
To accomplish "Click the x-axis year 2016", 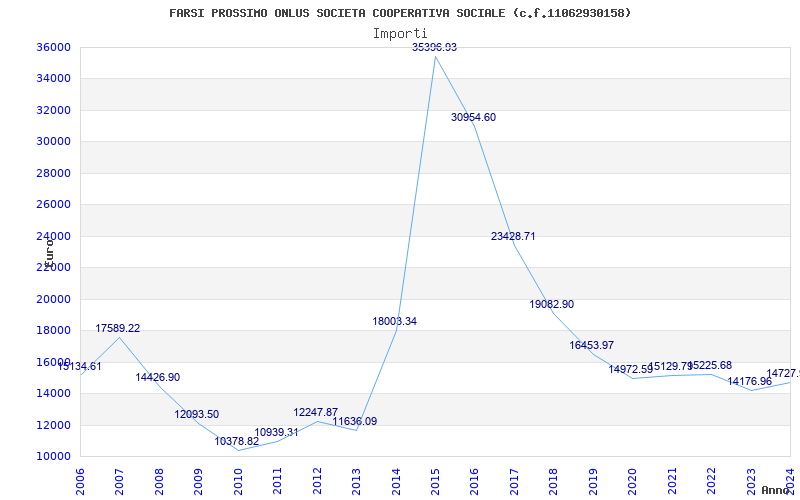I will [474, 481].
